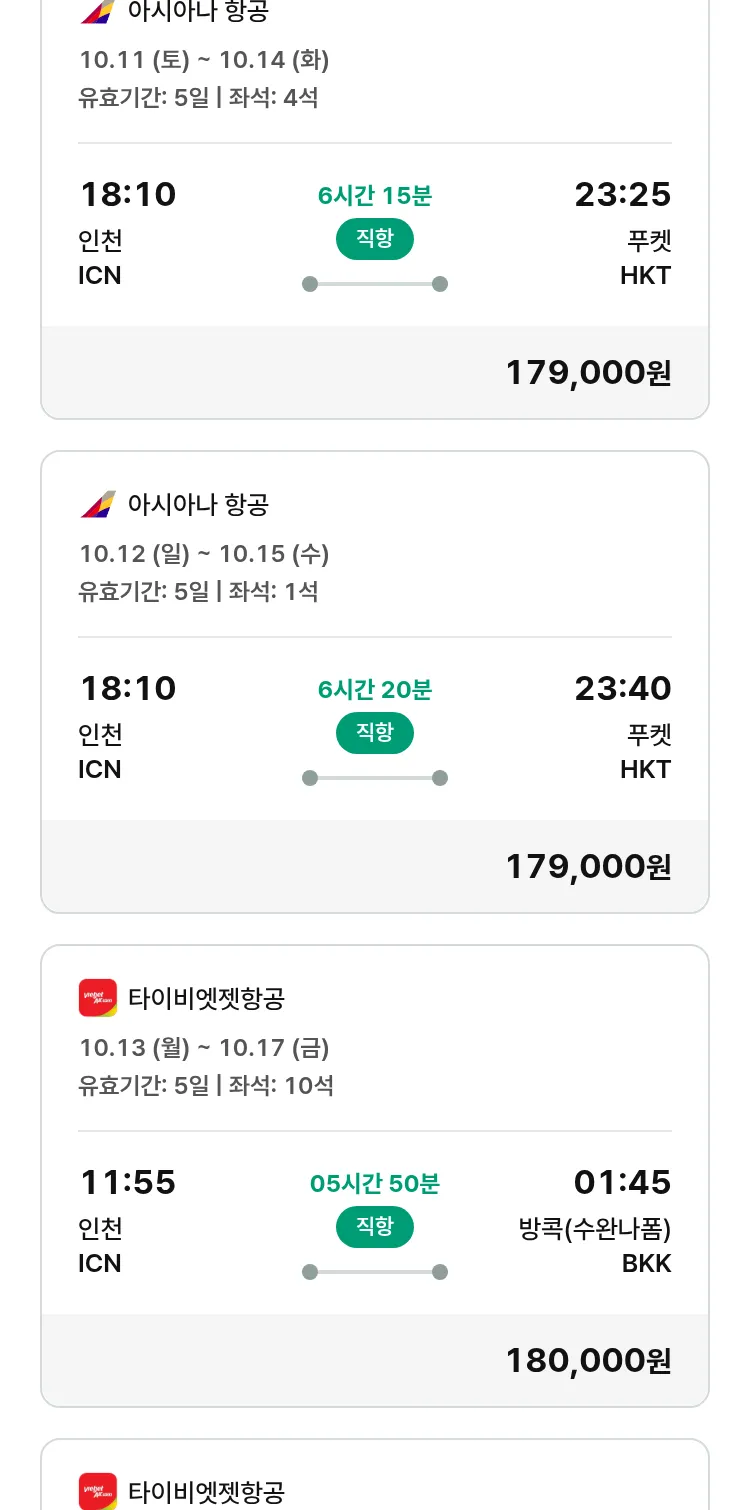Click the 23:40 Phuket arrival time

622,688
